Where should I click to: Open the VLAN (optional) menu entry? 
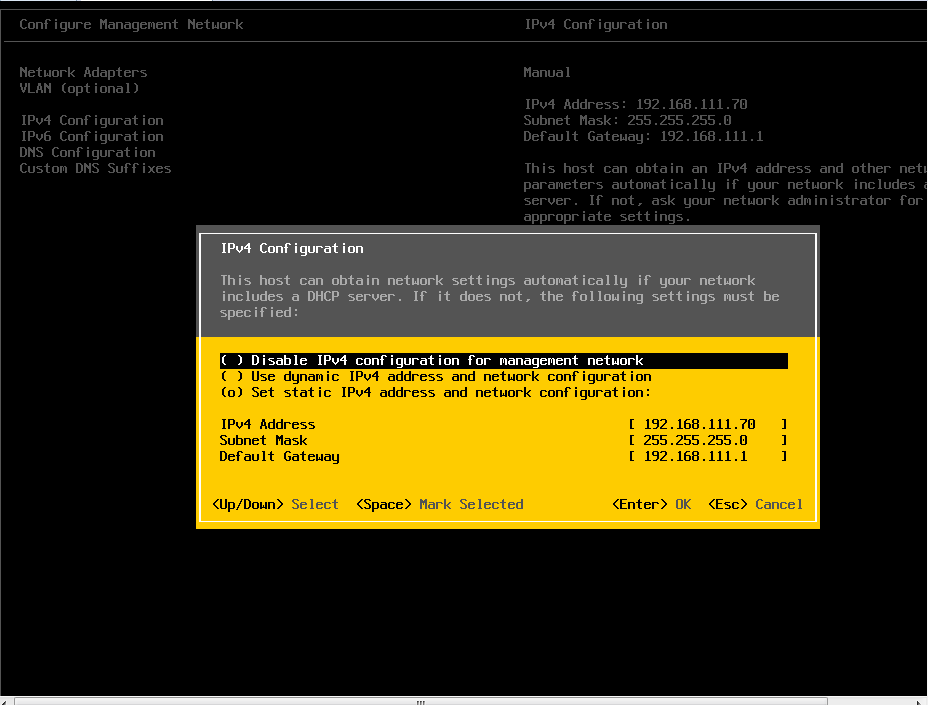pyautogui.click(x=79, y=88)
